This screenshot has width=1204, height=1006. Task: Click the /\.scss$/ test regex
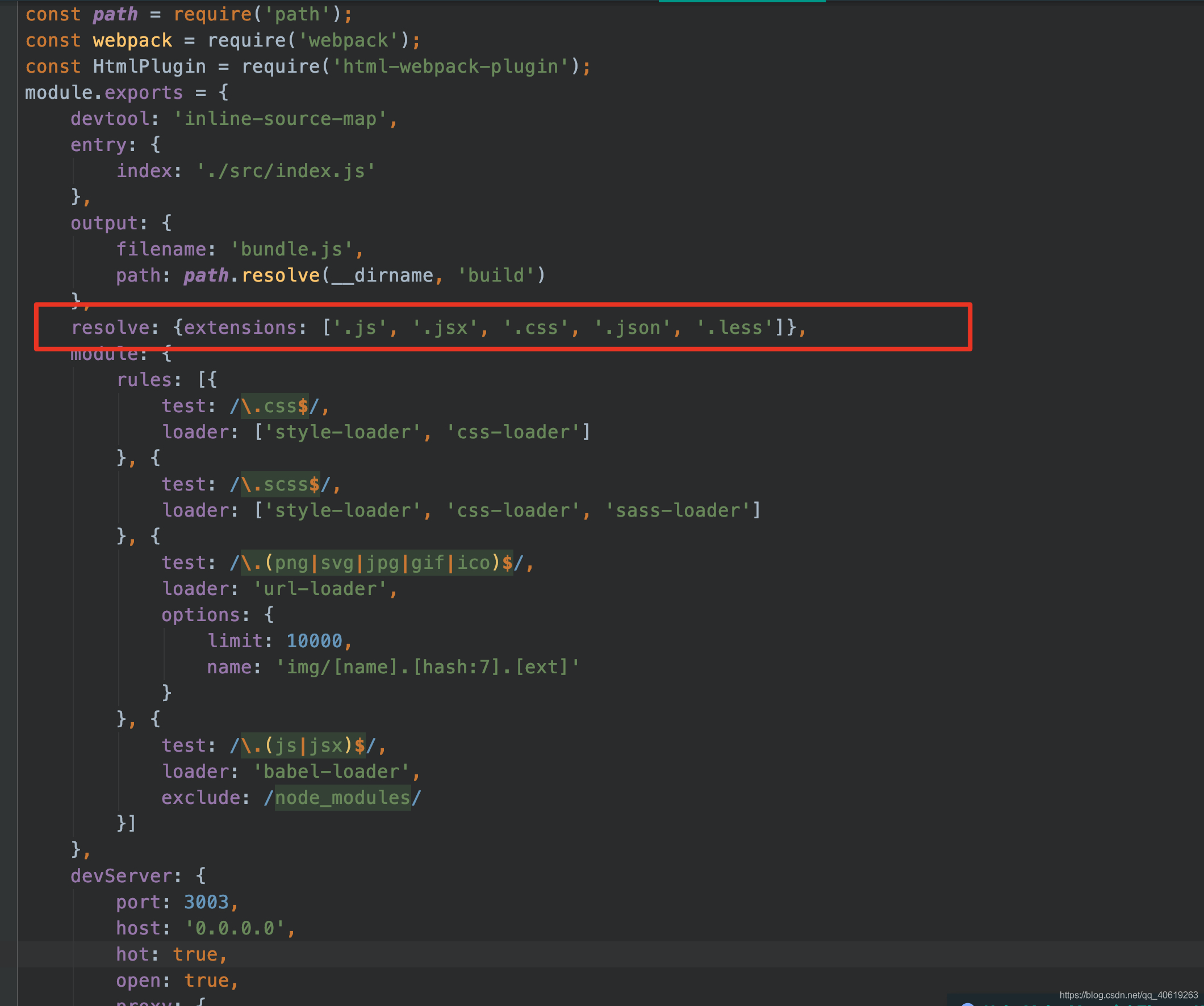[280, 484]
